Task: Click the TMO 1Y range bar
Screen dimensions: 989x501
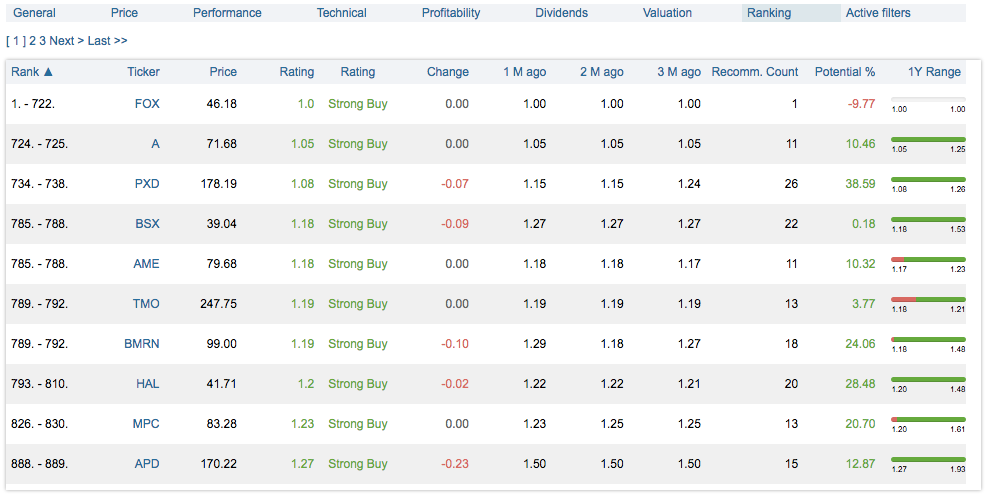Action: coord(928,300)
